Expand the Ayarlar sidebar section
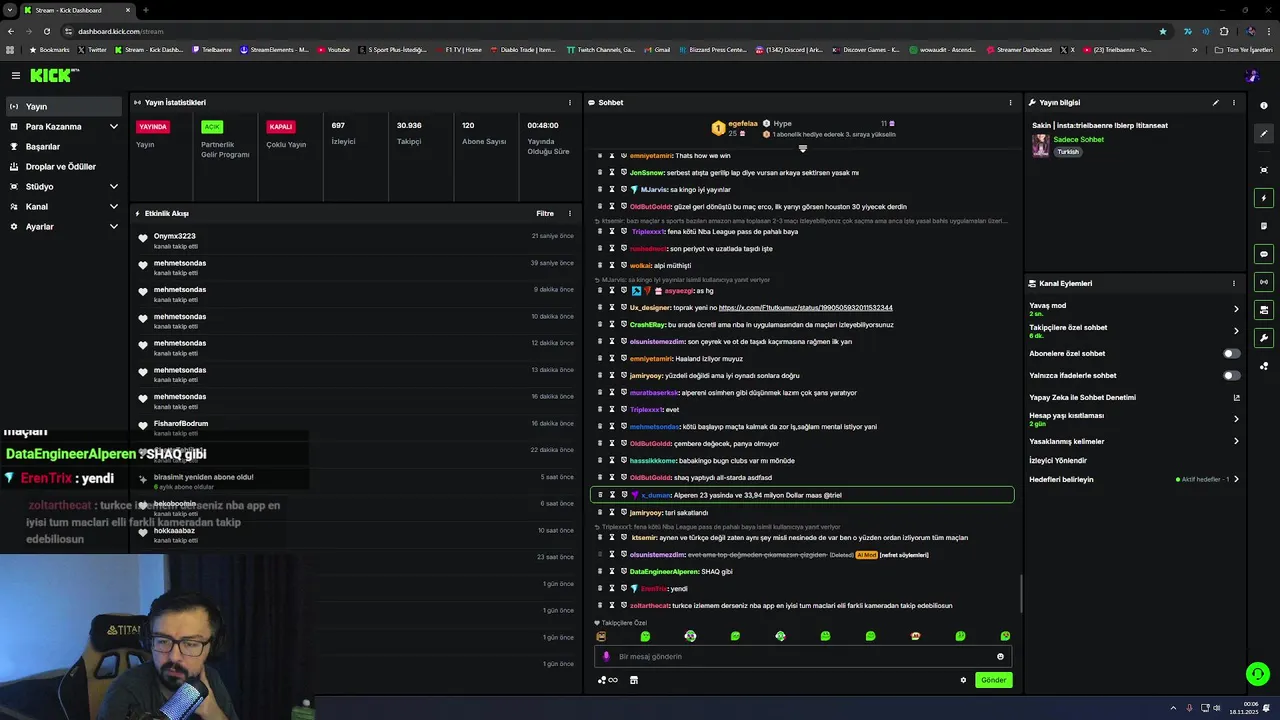 pyautogui.click(x=64, y=227)
